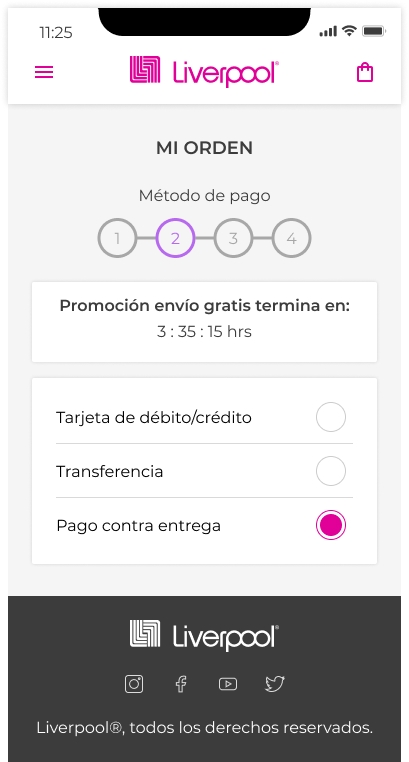The image size is (409, 762).
Task: Tap the Tarjeta de débito/crédito label
Action: (x=154, y=417)
